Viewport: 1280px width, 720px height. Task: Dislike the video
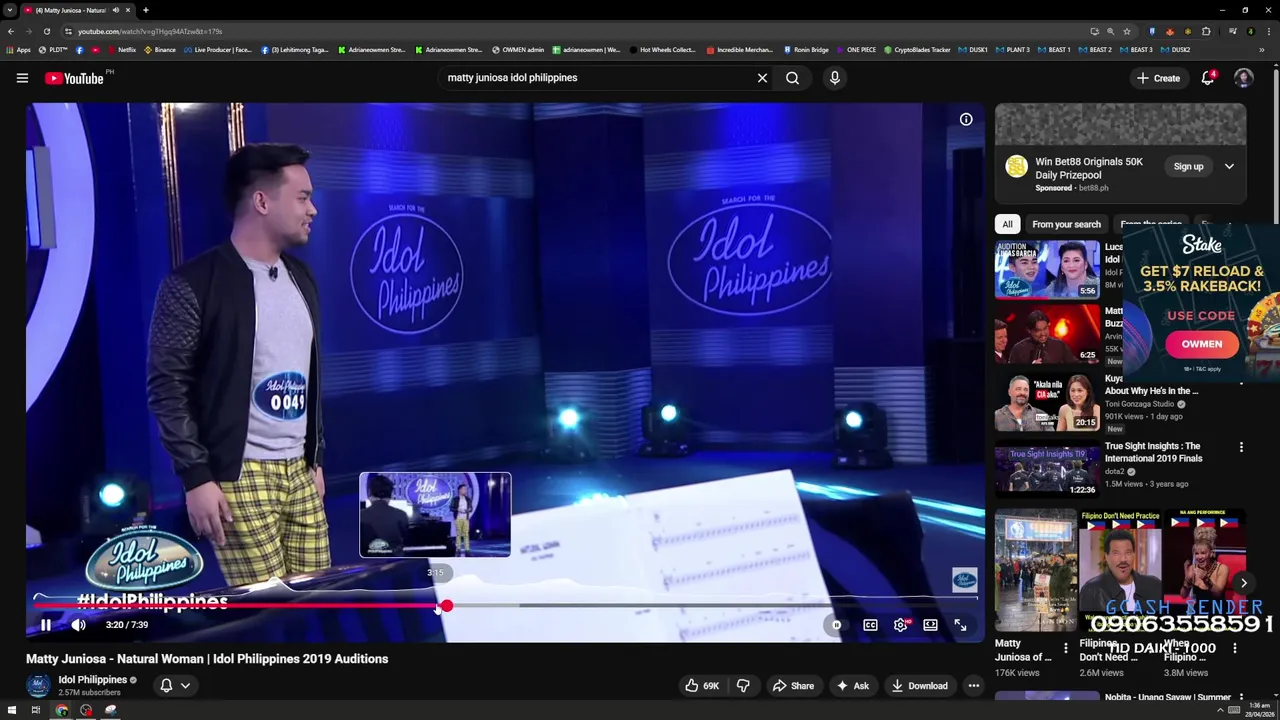(743, 686)
